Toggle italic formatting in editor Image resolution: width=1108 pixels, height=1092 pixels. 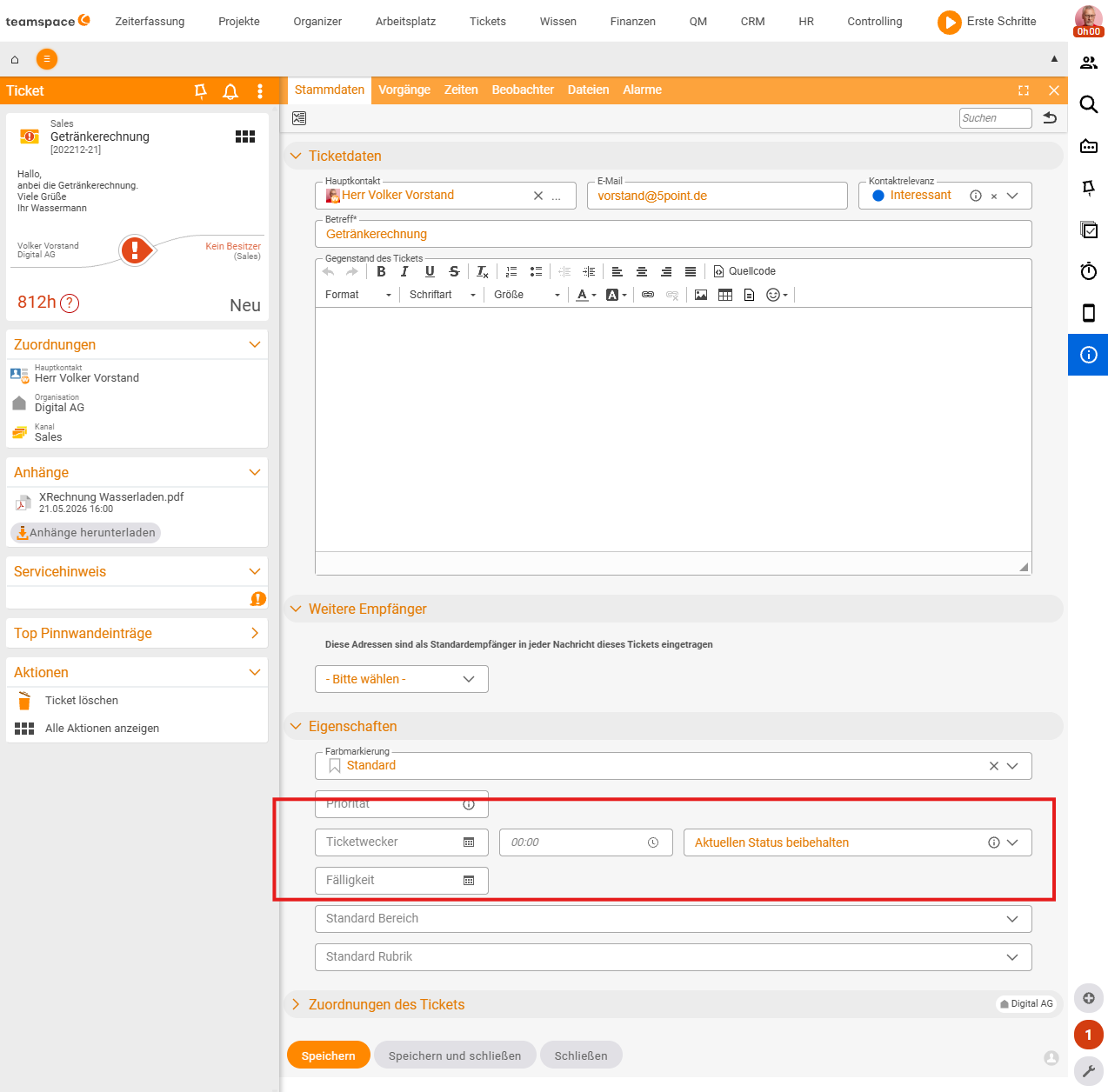pyautogui.click(x=404, y=271)
